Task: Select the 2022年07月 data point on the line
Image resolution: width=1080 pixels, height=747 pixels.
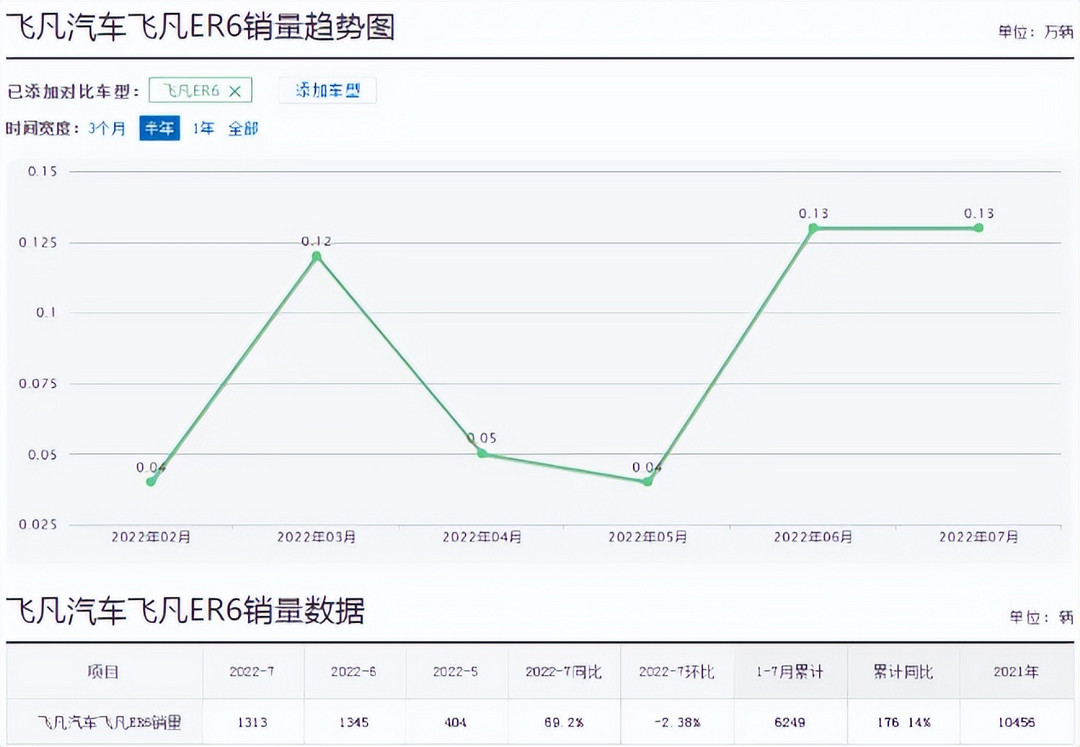Action: (979, 228)
